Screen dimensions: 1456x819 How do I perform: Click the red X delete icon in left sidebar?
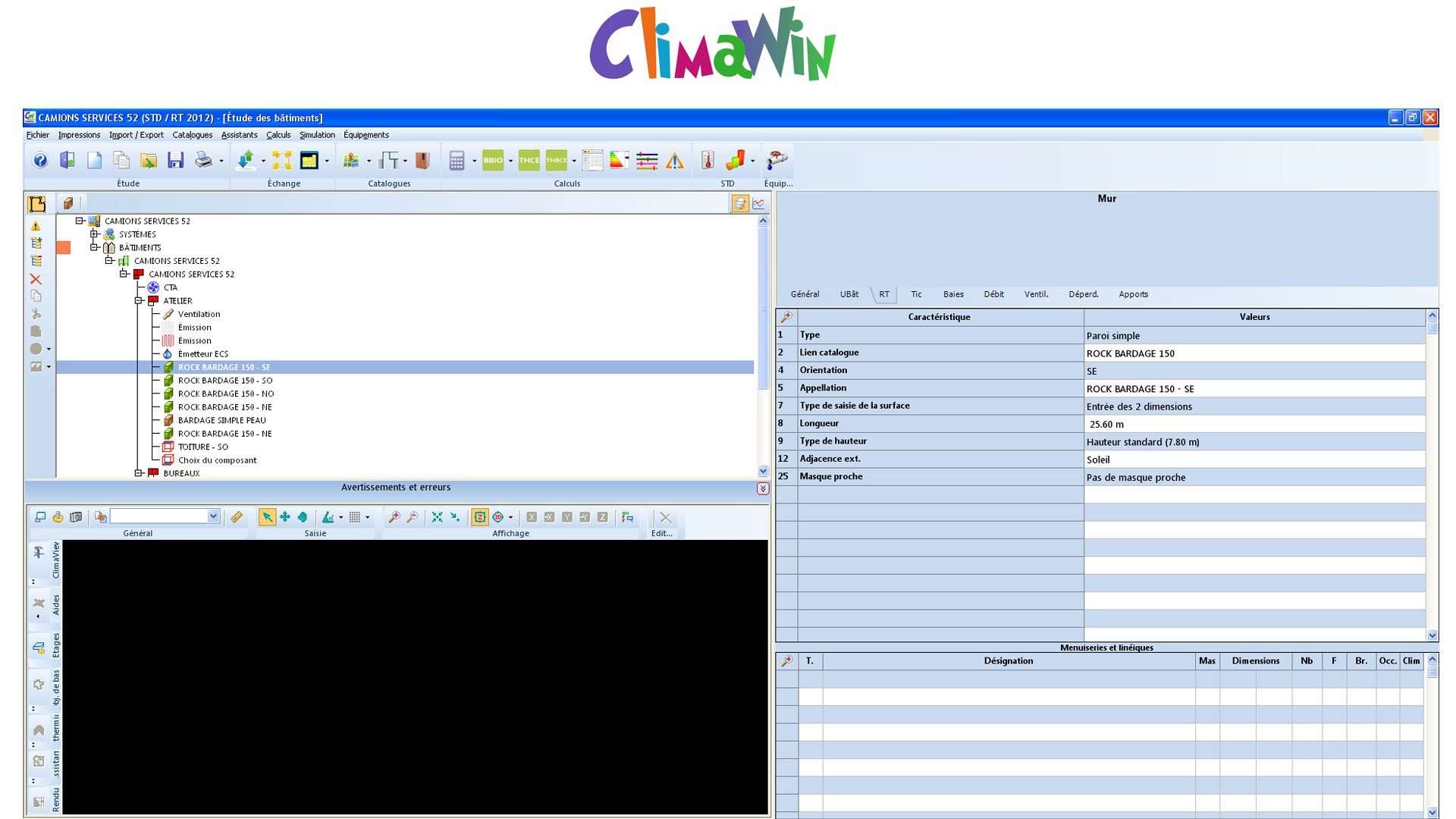click(x=36, y=279)
